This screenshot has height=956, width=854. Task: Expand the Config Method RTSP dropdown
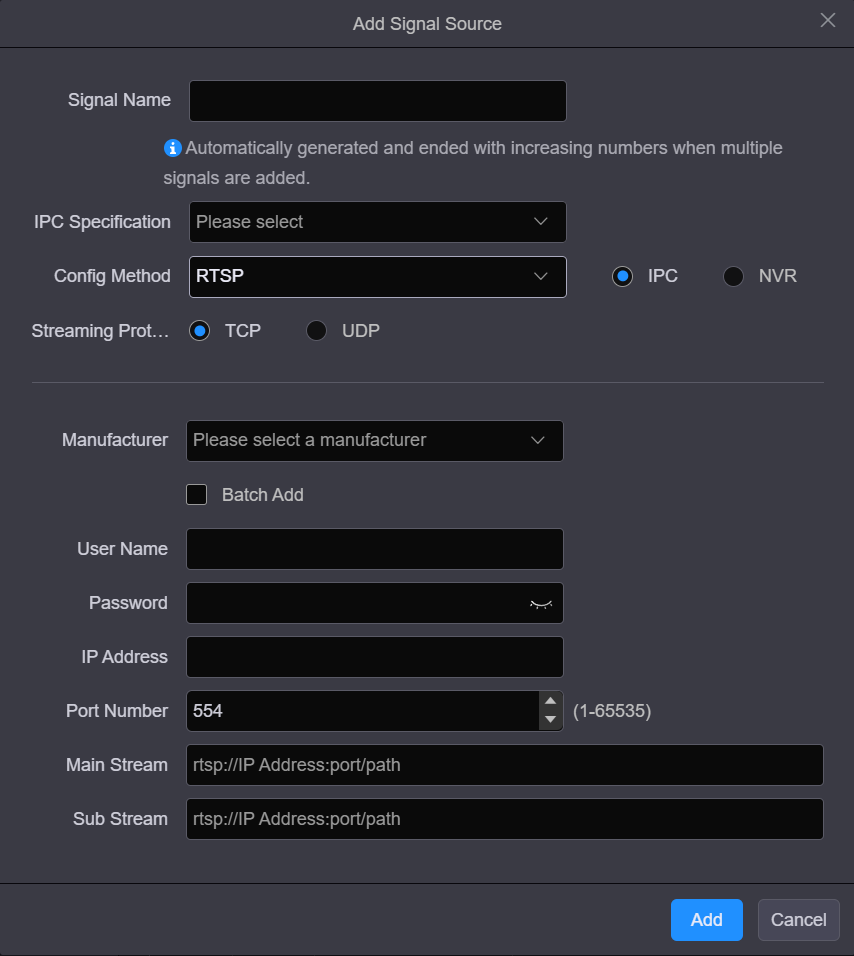point(377,276)
